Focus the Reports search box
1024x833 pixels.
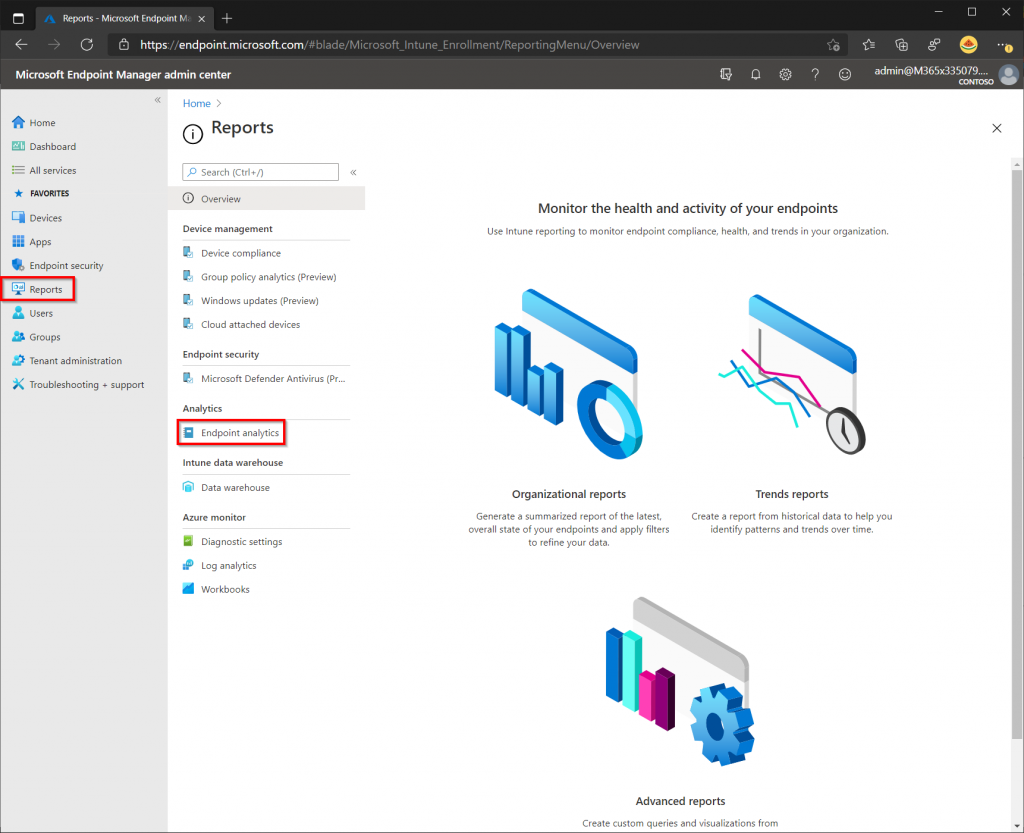coord(261,172)
